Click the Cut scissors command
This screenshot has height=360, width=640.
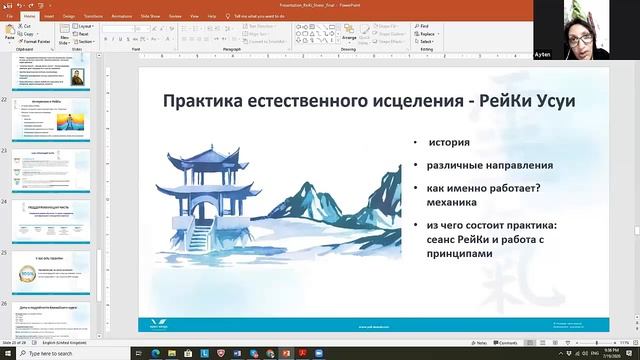tap(24, 26)
